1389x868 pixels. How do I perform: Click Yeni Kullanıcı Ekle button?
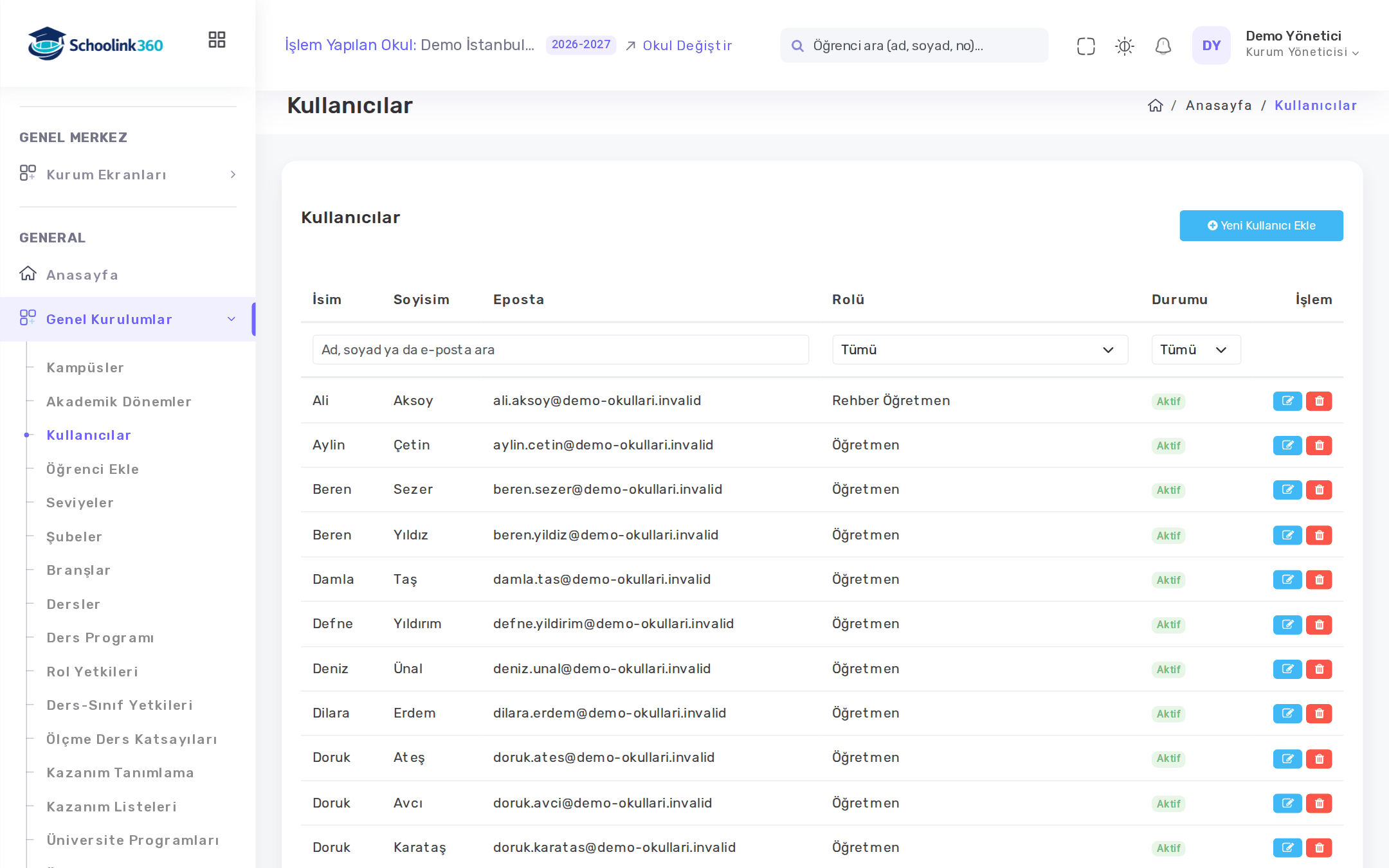(x=1261, y=226)
